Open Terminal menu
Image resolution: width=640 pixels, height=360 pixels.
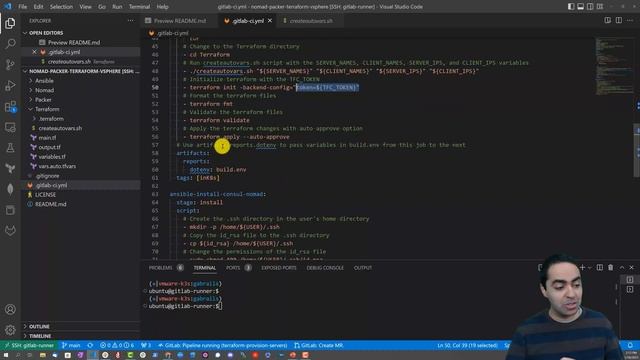click(140, 7)
